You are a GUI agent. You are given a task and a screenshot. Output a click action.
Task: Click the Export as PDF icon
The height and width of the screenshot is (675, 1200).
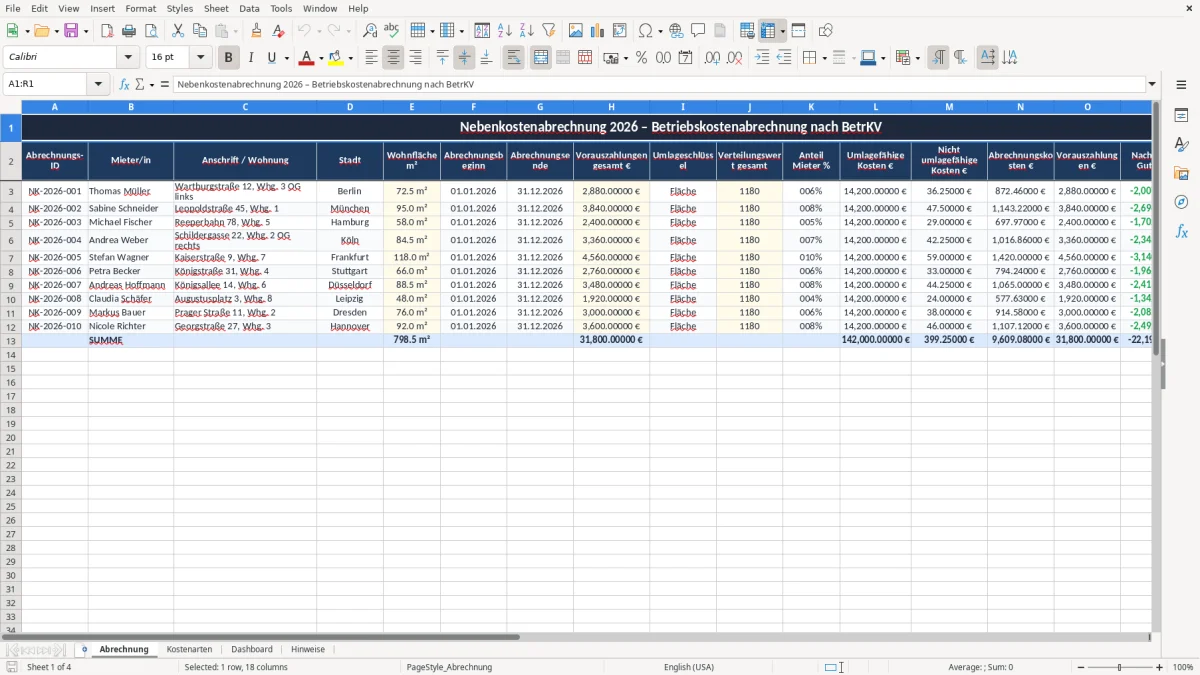106,31
